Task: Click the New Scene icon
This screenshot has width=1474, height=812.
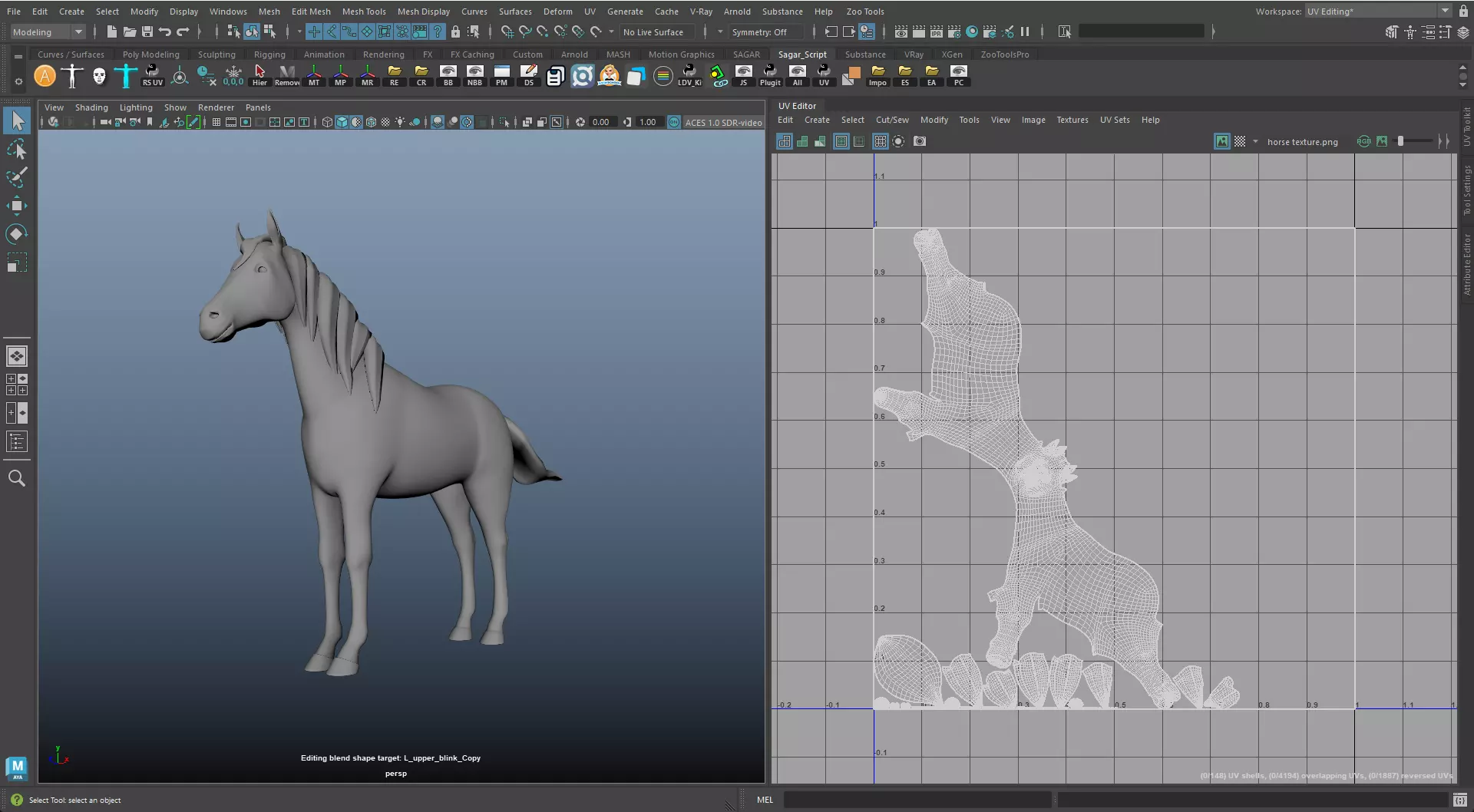Action: pos(111,31)
